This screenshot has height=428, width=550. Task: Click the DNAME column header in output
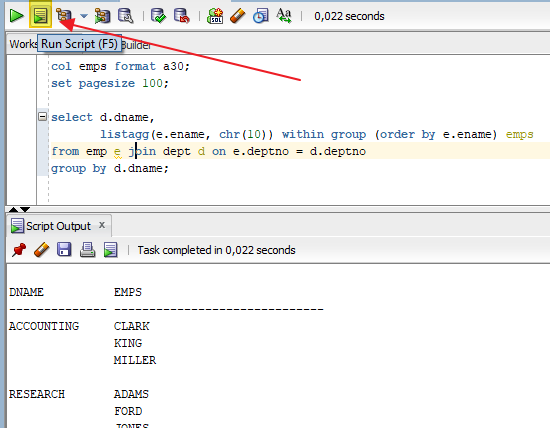pos(27,292)
